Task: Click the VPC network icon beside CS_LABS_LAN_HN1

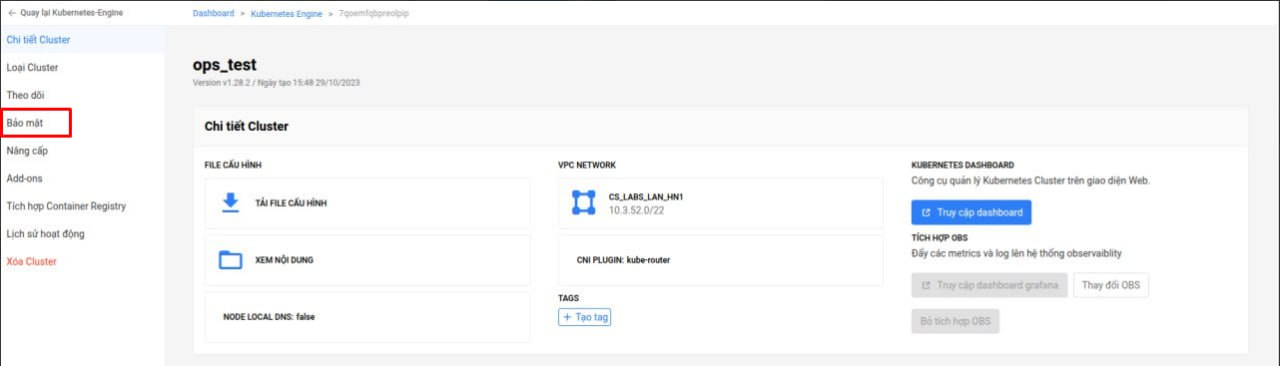Action: click(583, 203)
